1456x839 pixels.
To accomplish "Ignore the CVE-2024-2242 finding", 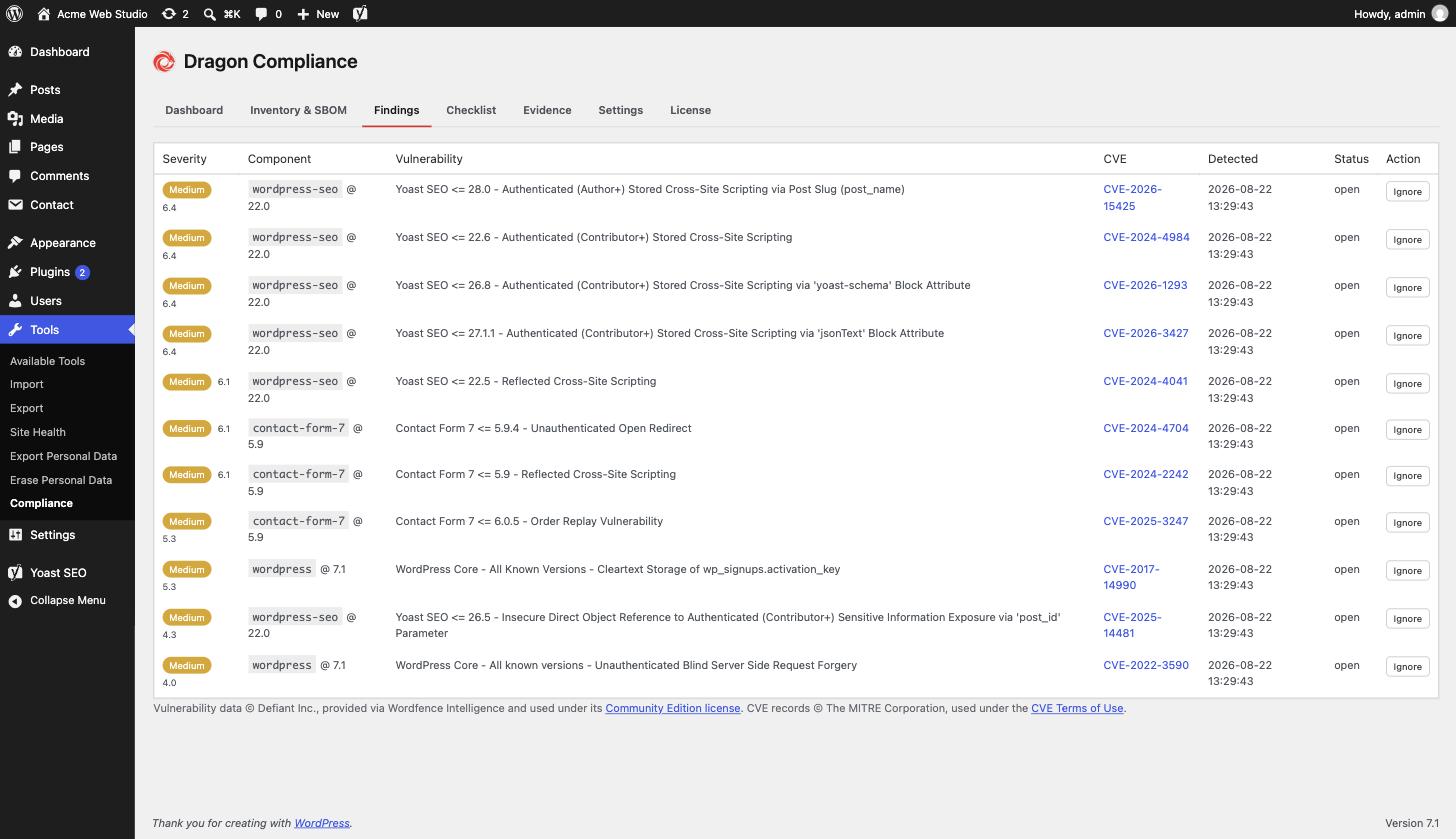I will [x=1407, y=475].
